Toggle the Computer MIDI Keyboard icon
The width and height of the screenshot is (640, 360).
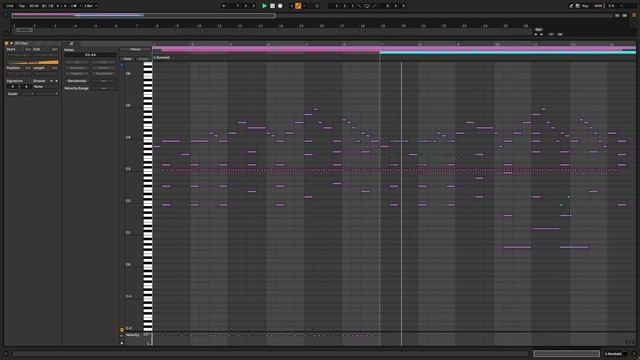click(578, 6)
